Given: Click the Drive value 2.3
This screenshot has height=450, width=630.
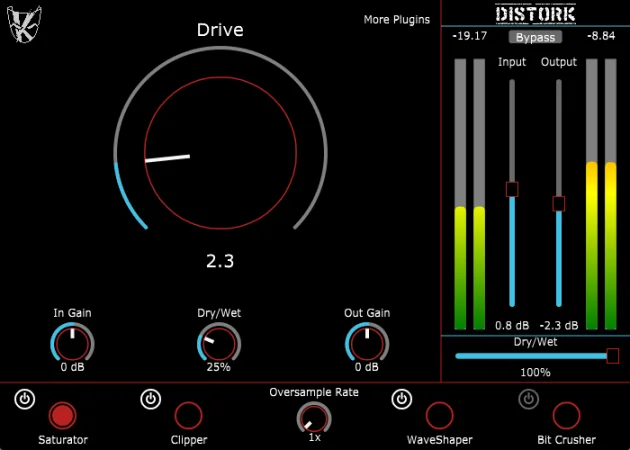Looking at the screenshot, I should pyautogui.click(x=220, y=262).
